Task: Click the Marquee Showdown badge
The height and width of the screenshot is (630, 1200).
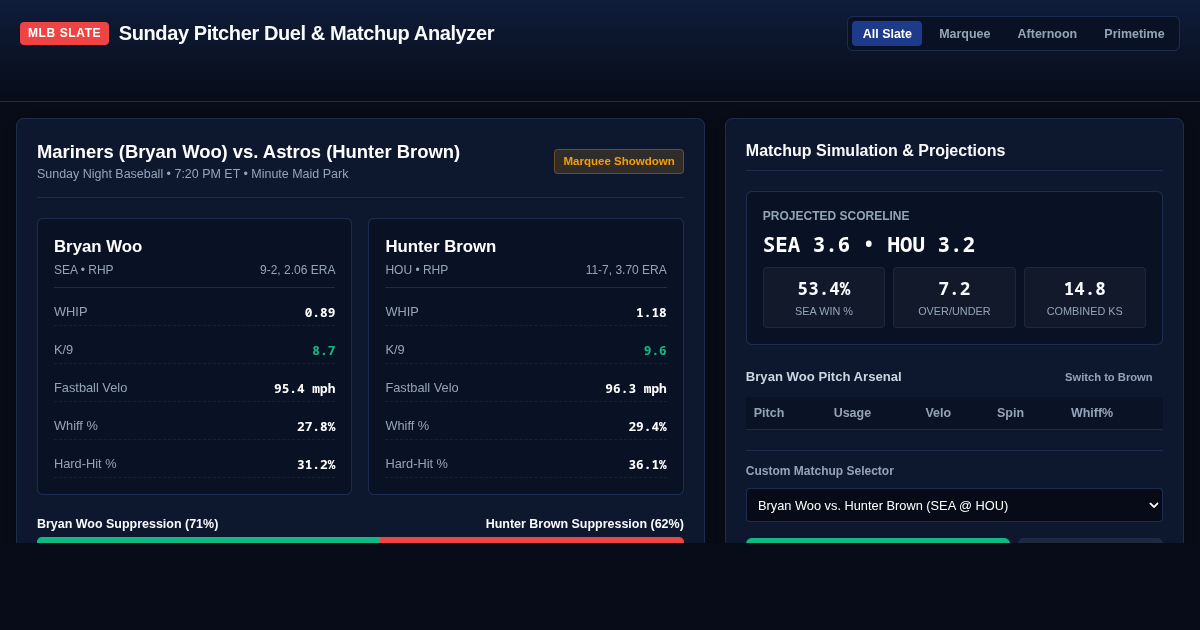Action: click(619, 161)
